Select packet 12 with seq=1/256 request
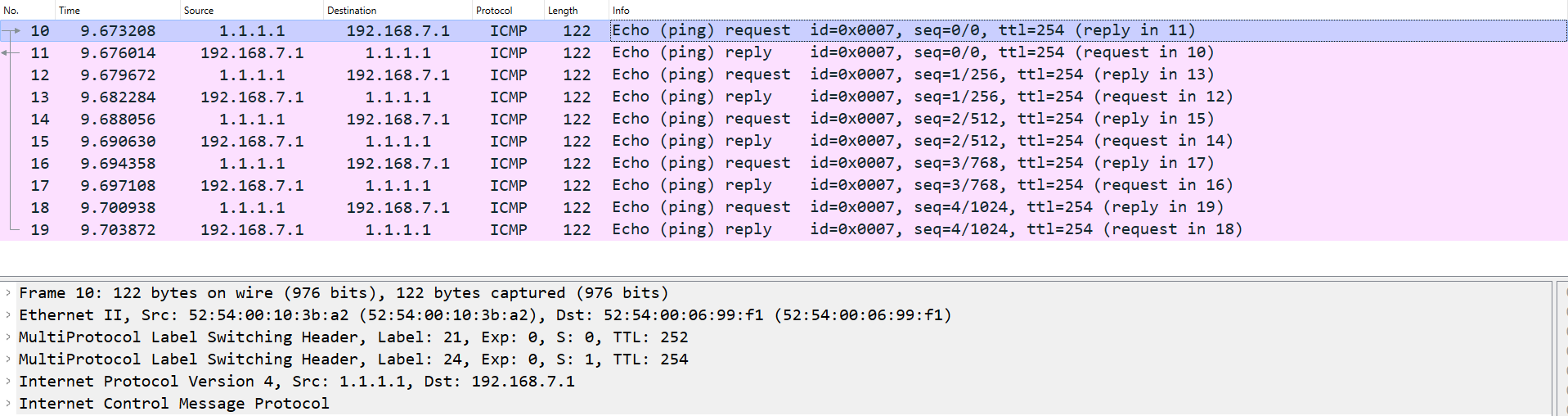This screenshot has height=416, width=1568. [x=491, y=75]
